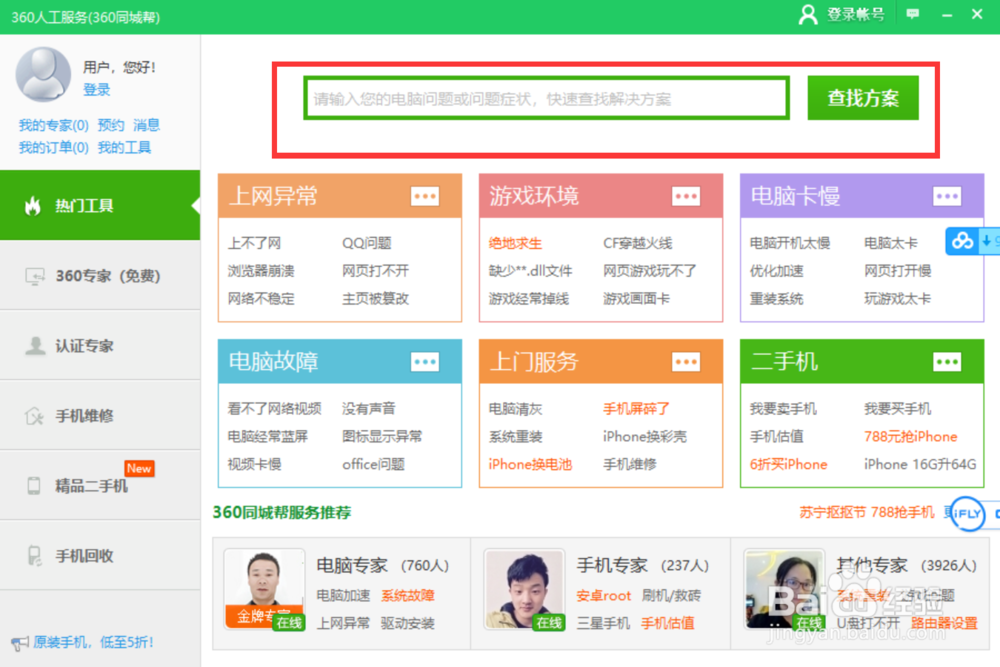Click the megaphone icon near 原装手机 promo
The width and height of the screenshot is (1000, 667).
click(20, 643)
